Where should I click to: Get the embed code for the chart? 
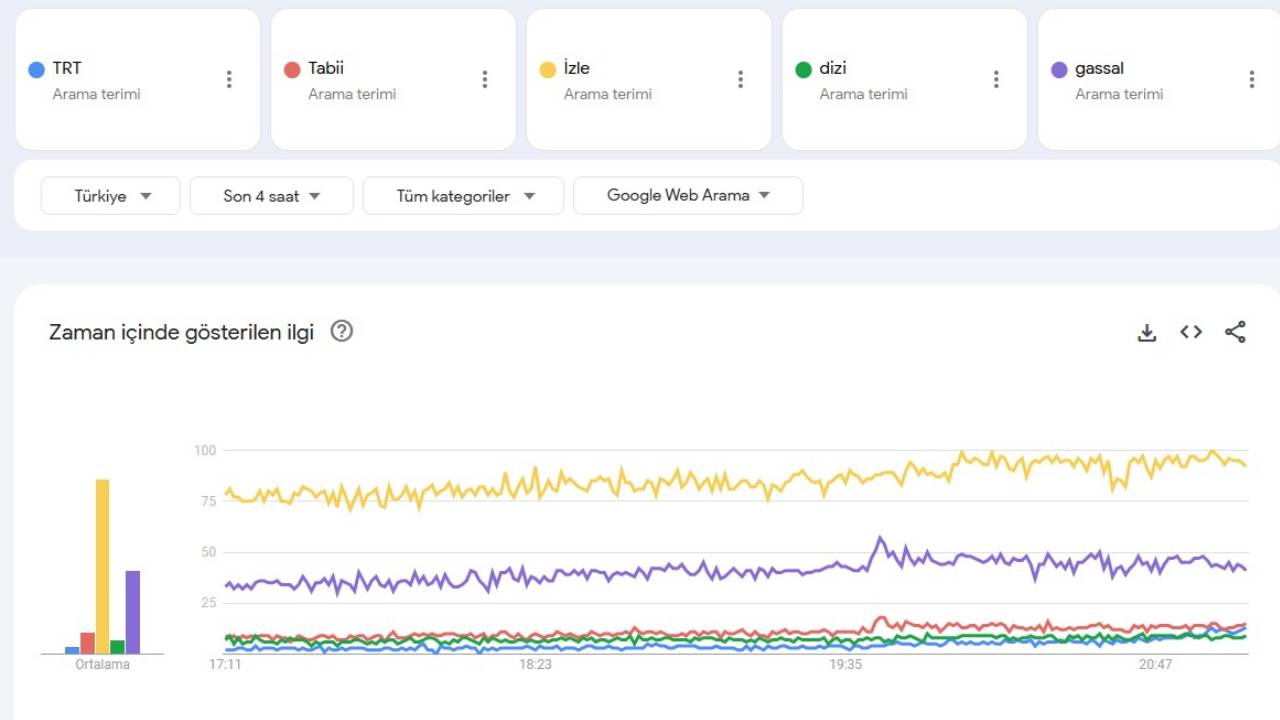pyautogui.click(x=1191, y=332)
